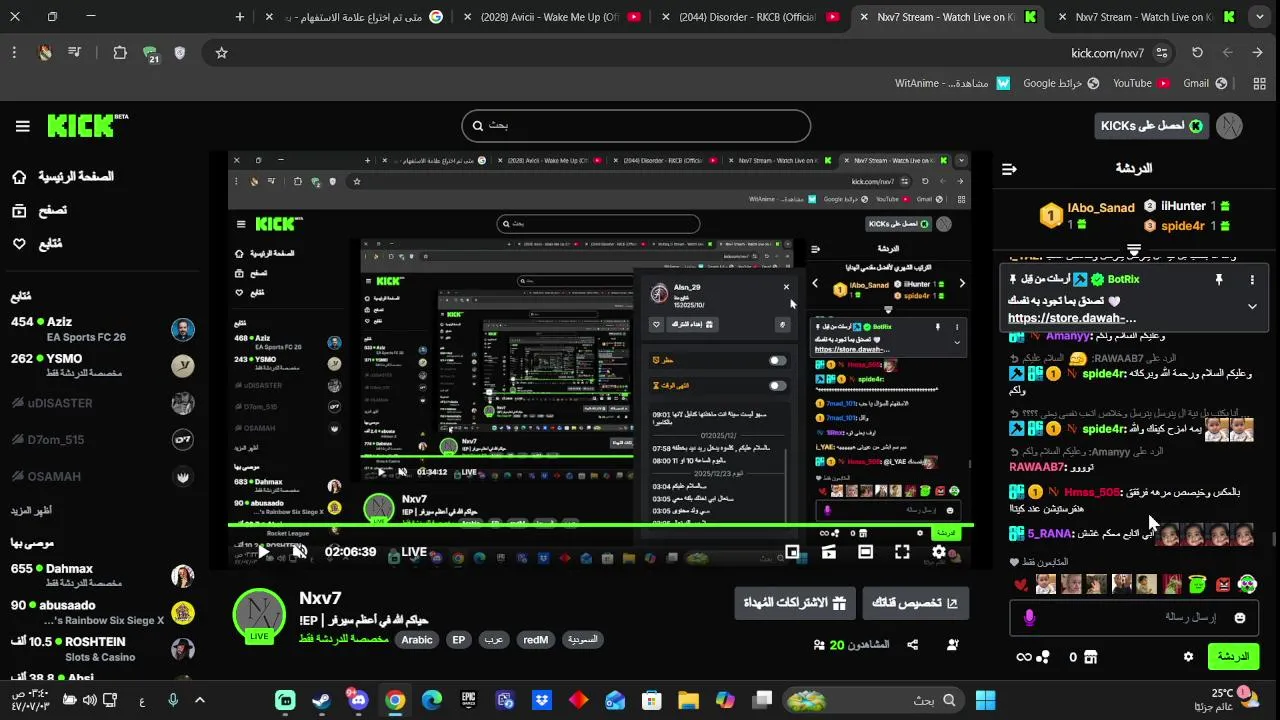Switch to the Avicii Wake Me Up tab
Viewport: 1280px width, 720px height.
pyautogui.click(x=551, y=17)
